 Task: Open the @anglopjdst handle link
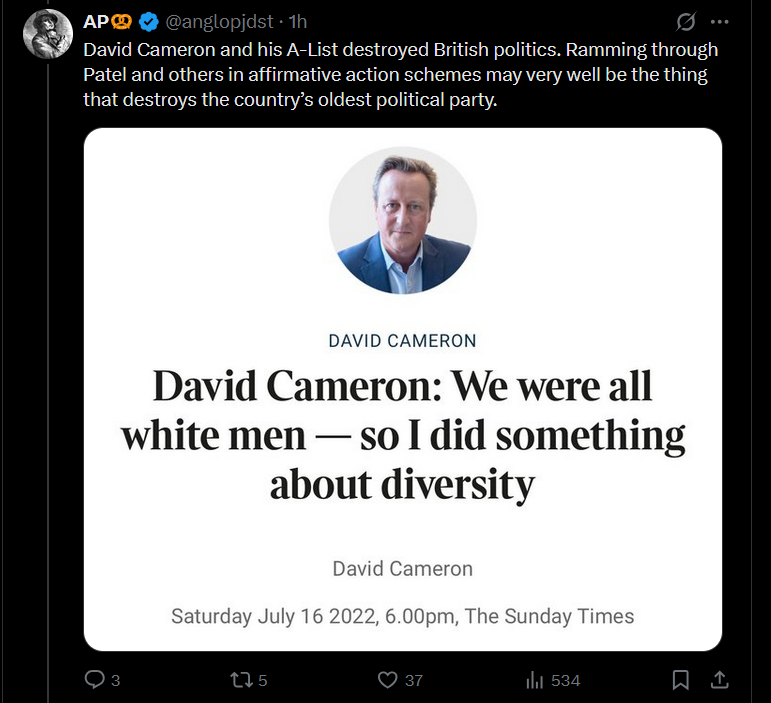(219, 20)
